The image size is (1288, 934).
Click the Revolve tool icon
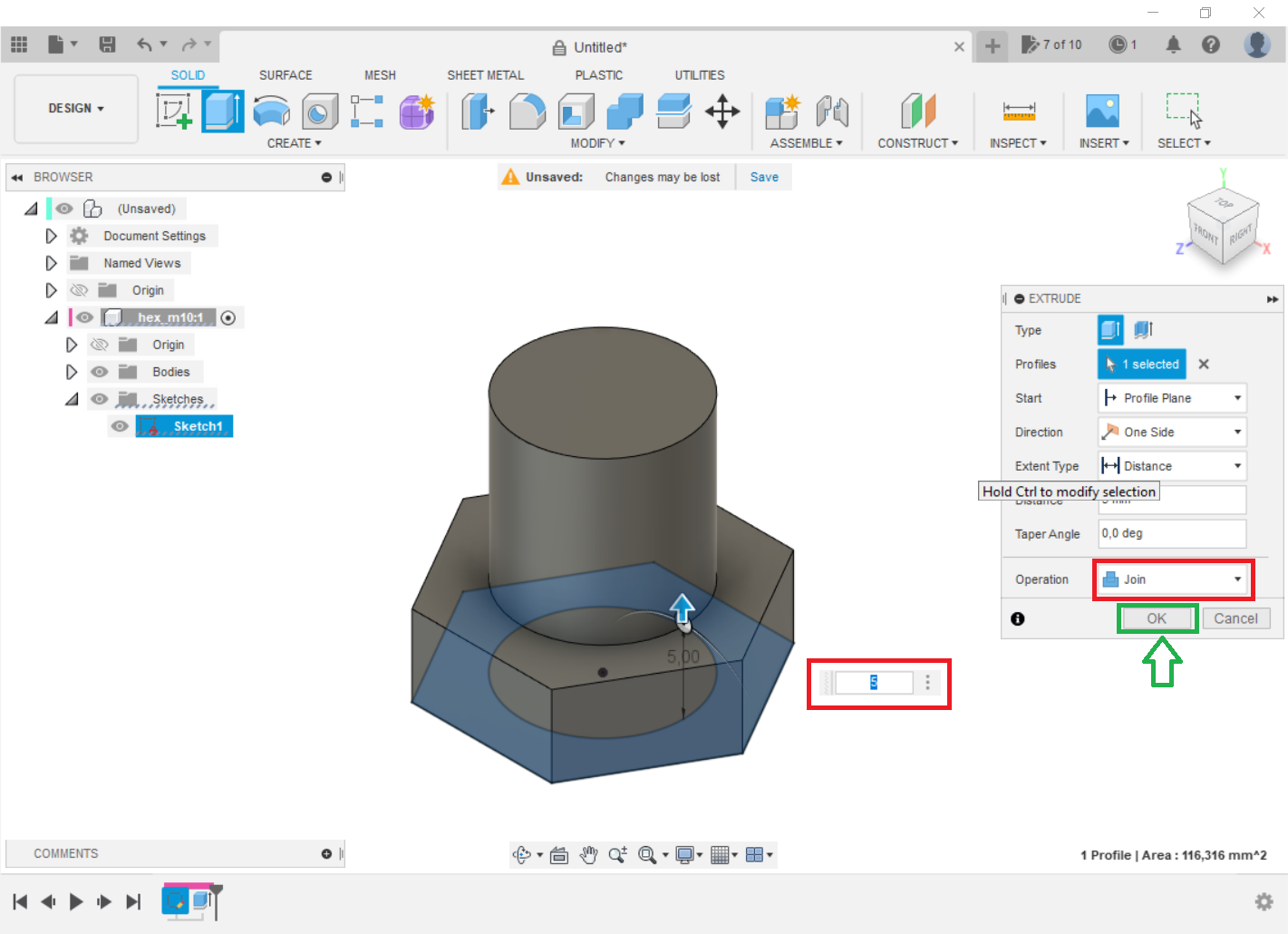point(271,112)
